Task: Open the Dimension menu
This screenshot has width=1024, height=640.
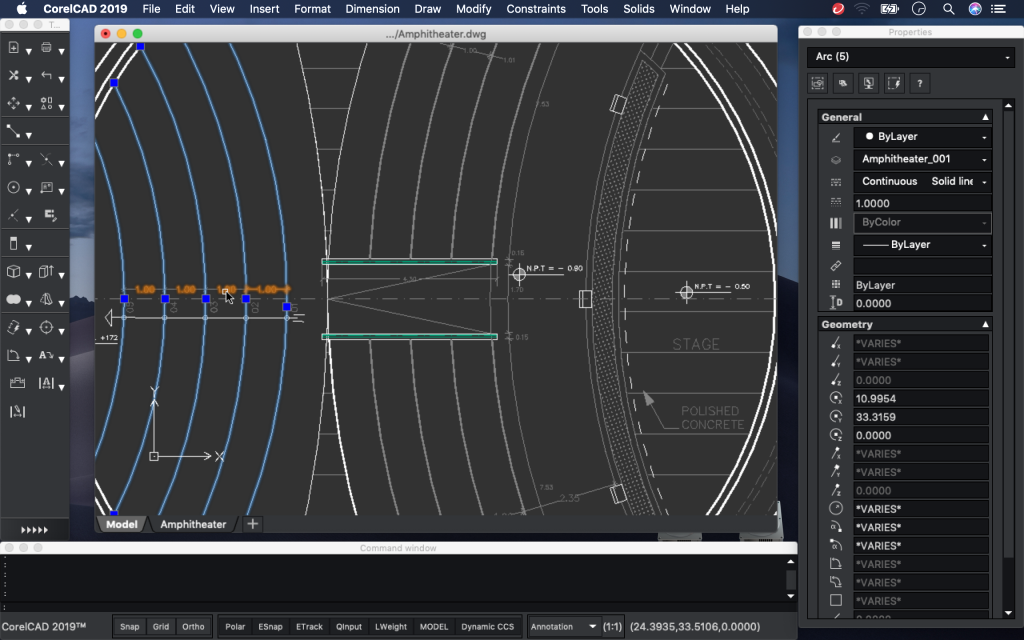Action: coord(372,9)
